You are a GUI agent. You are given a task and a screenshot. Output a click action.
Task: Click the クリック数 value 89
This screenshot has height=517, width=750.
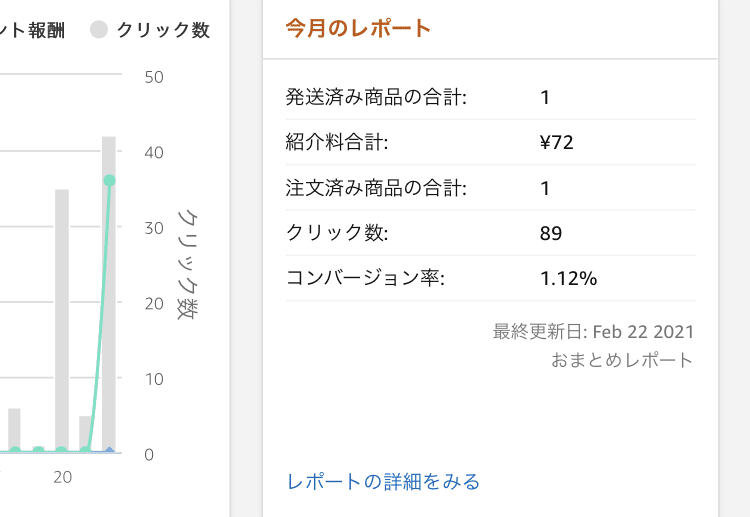551,233
